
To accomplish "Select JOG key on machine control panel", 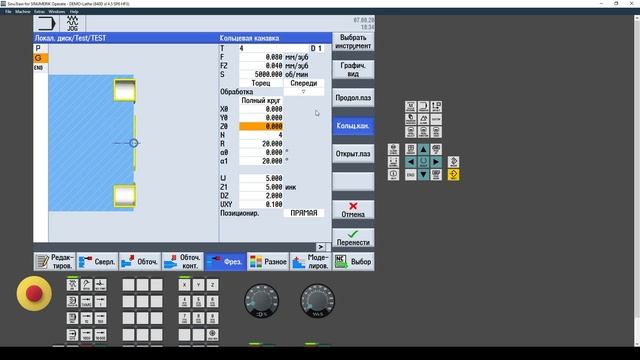I will coord(72,284).
